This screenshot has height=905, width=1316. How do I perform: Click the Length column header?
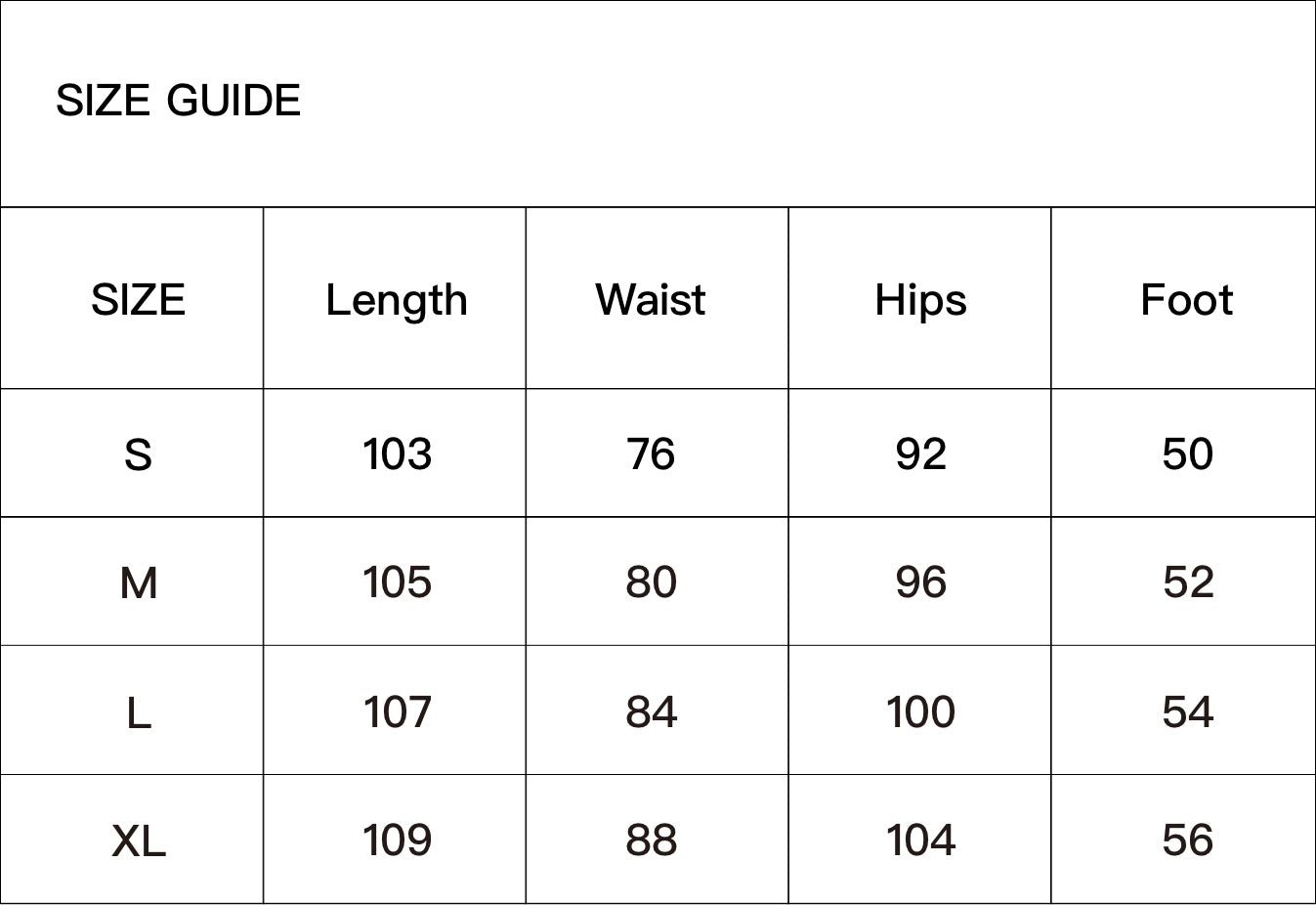[396, 299]
